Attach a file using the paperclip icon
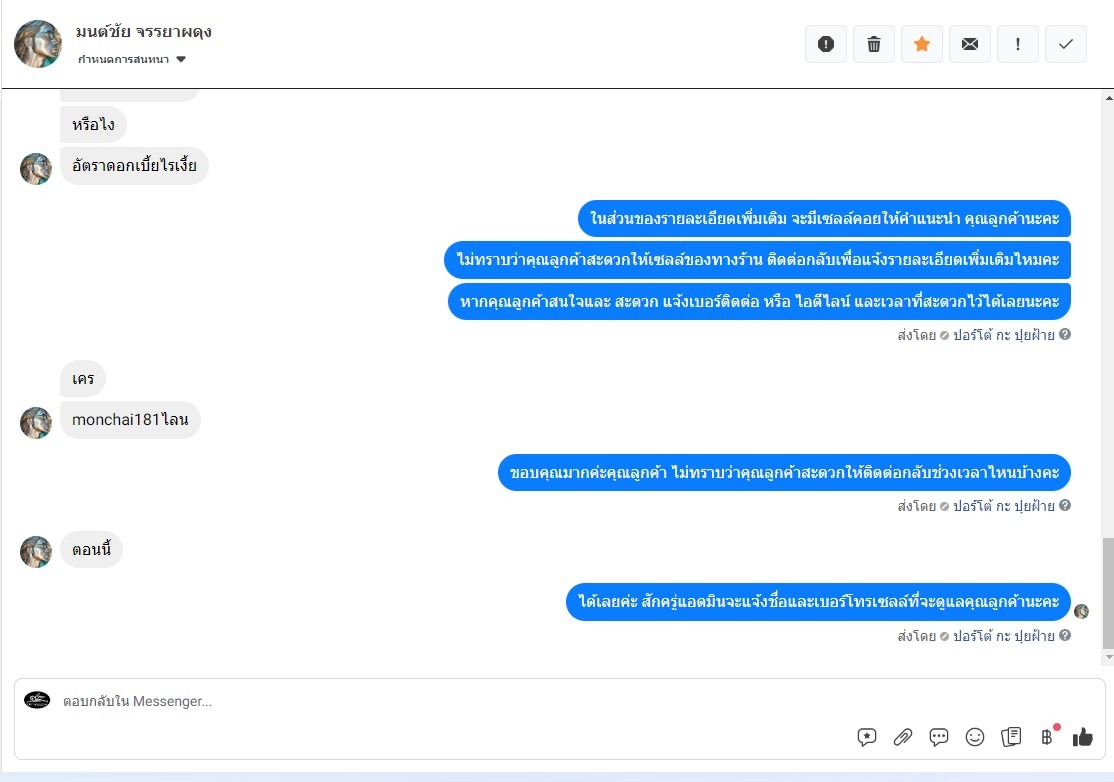This screenshot has height=782, width=1114. [903, 737]
